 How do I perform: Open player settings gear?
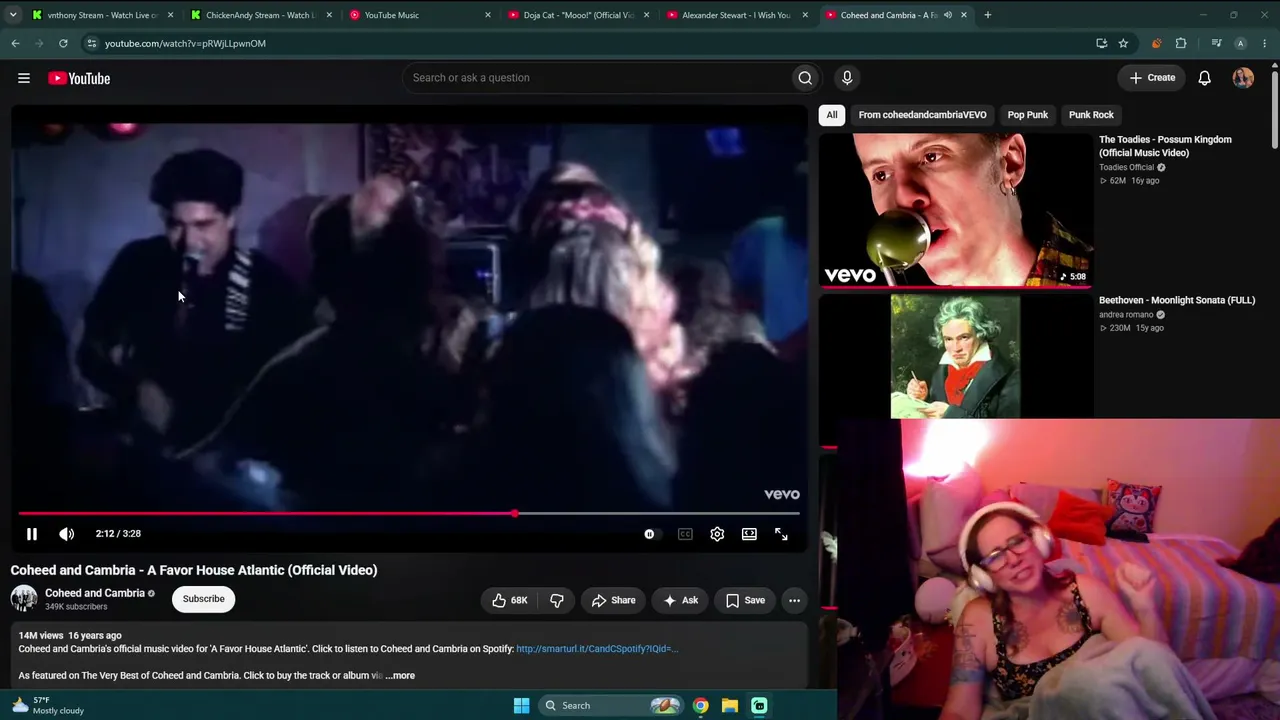(x=717, y=534)
